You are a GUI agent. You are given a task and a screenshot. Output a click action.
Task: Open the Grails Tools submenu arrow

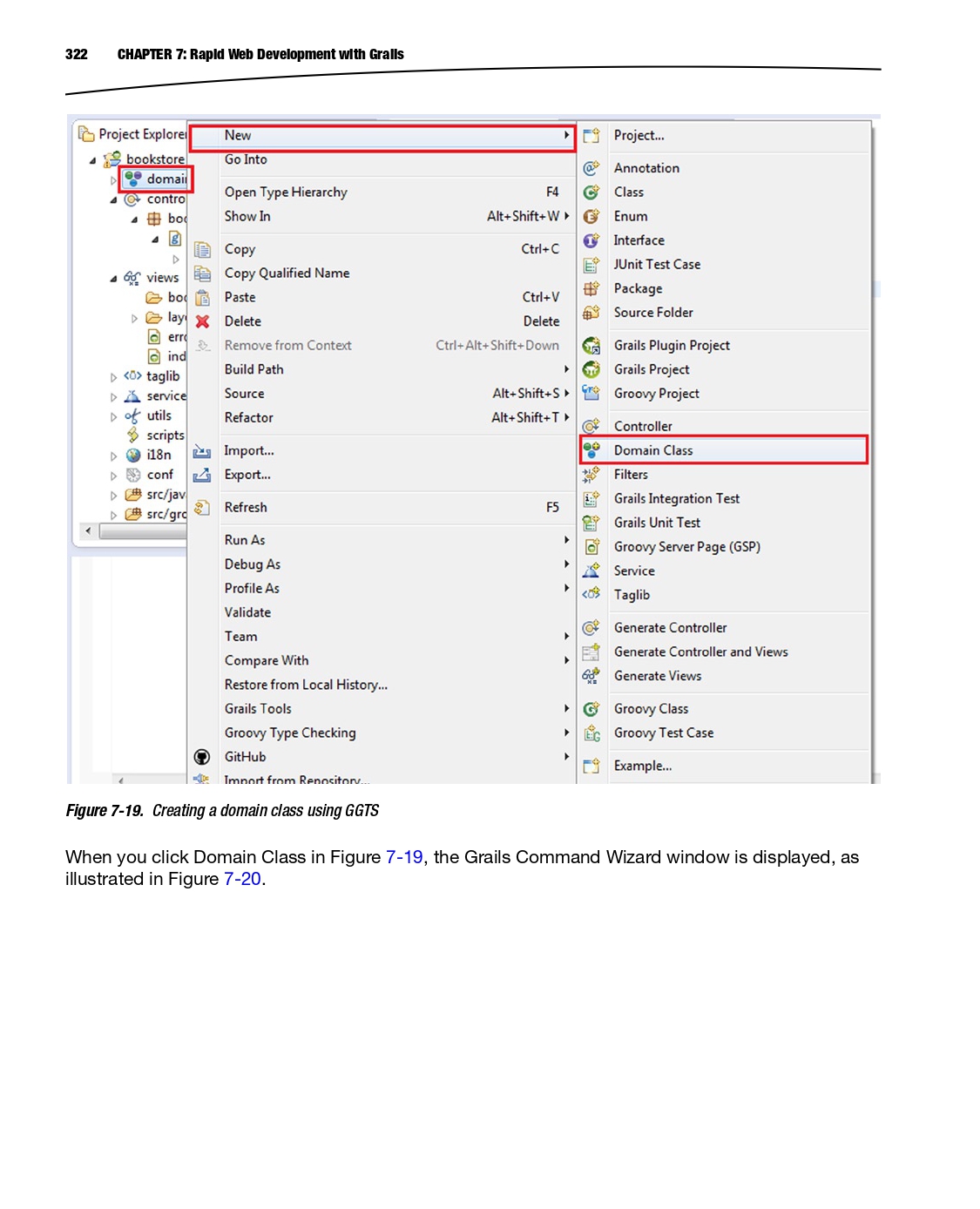point(566,709)
